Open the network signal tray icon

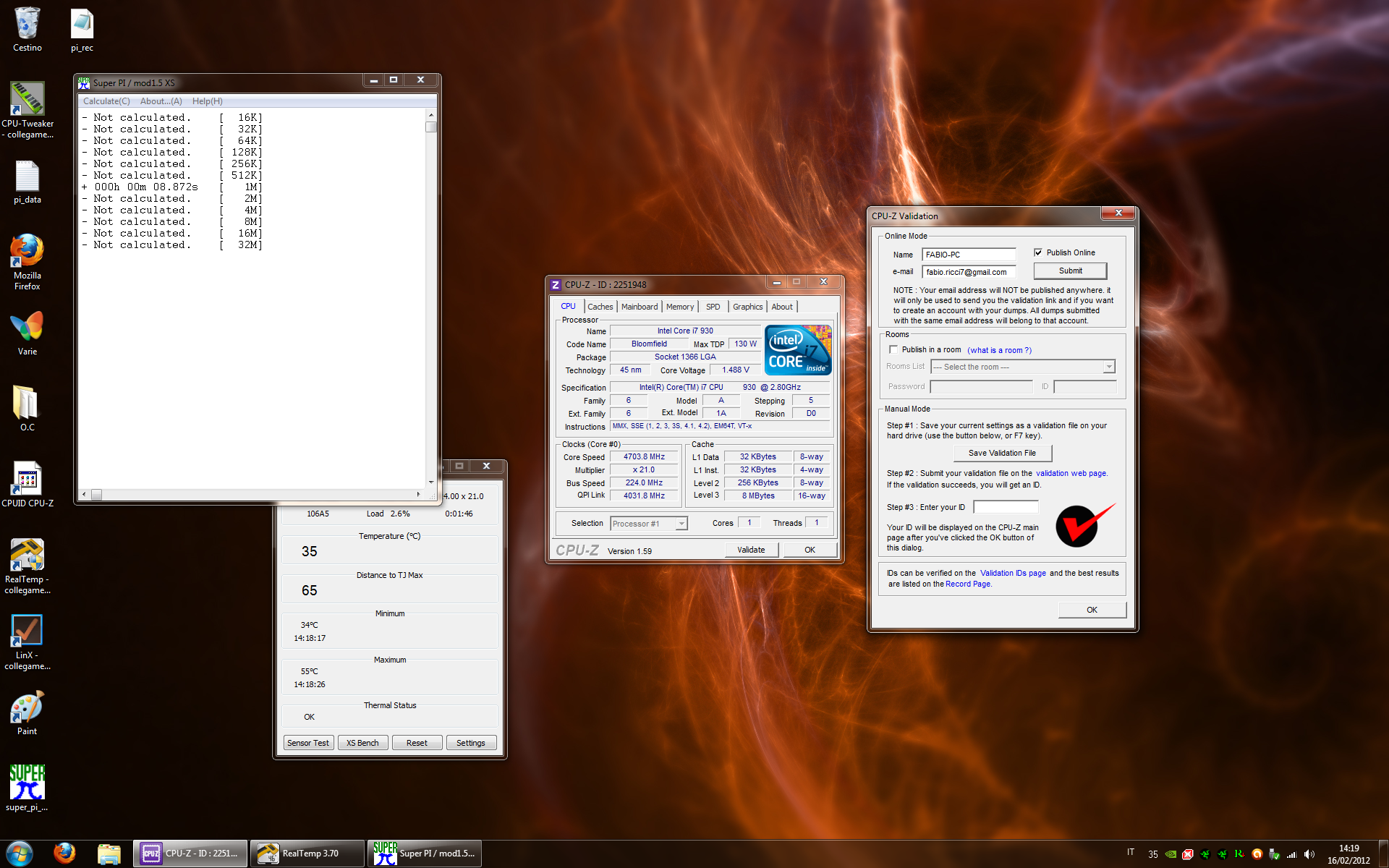point(1291,854)
